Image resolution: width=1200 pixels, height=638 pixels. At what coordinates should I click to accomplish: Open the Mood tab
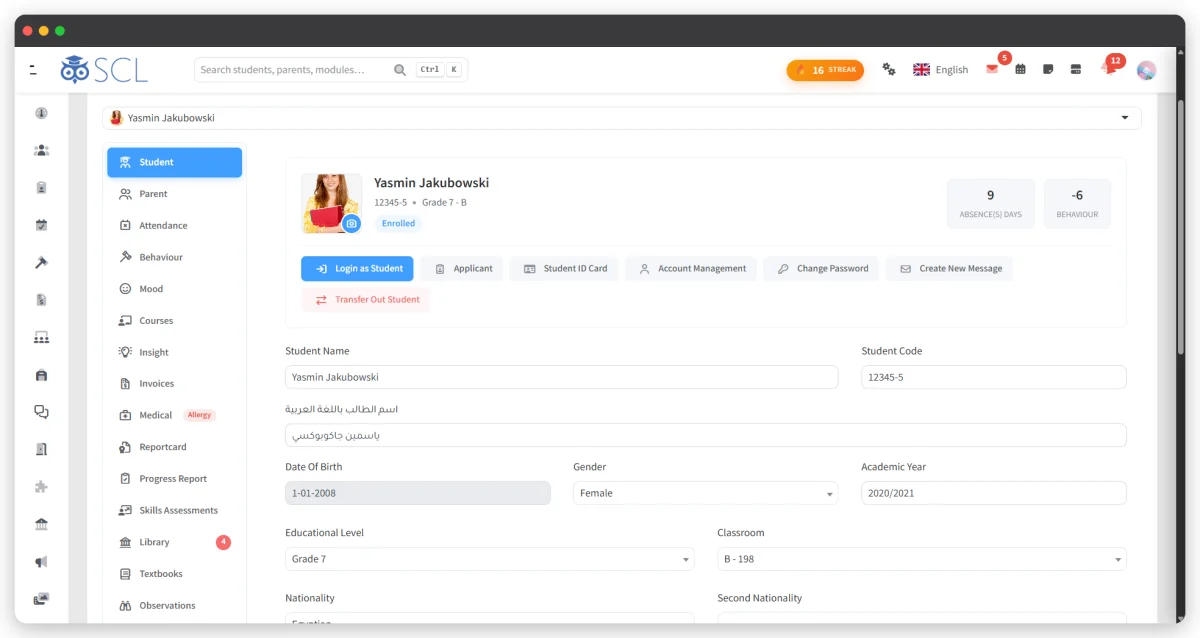(x=174, y=289)
